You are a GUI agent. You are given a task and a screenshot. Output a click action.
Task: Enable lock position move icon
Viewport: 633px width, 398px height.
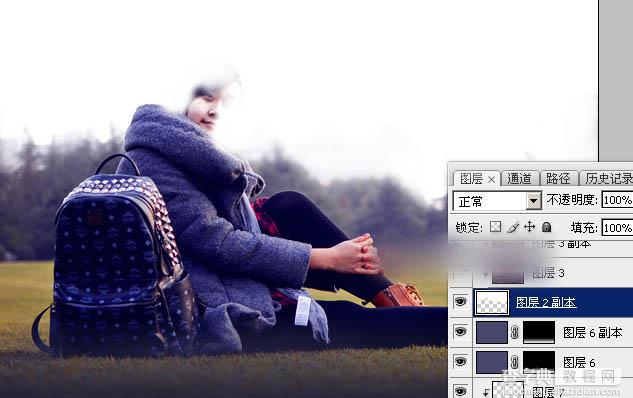529,227
